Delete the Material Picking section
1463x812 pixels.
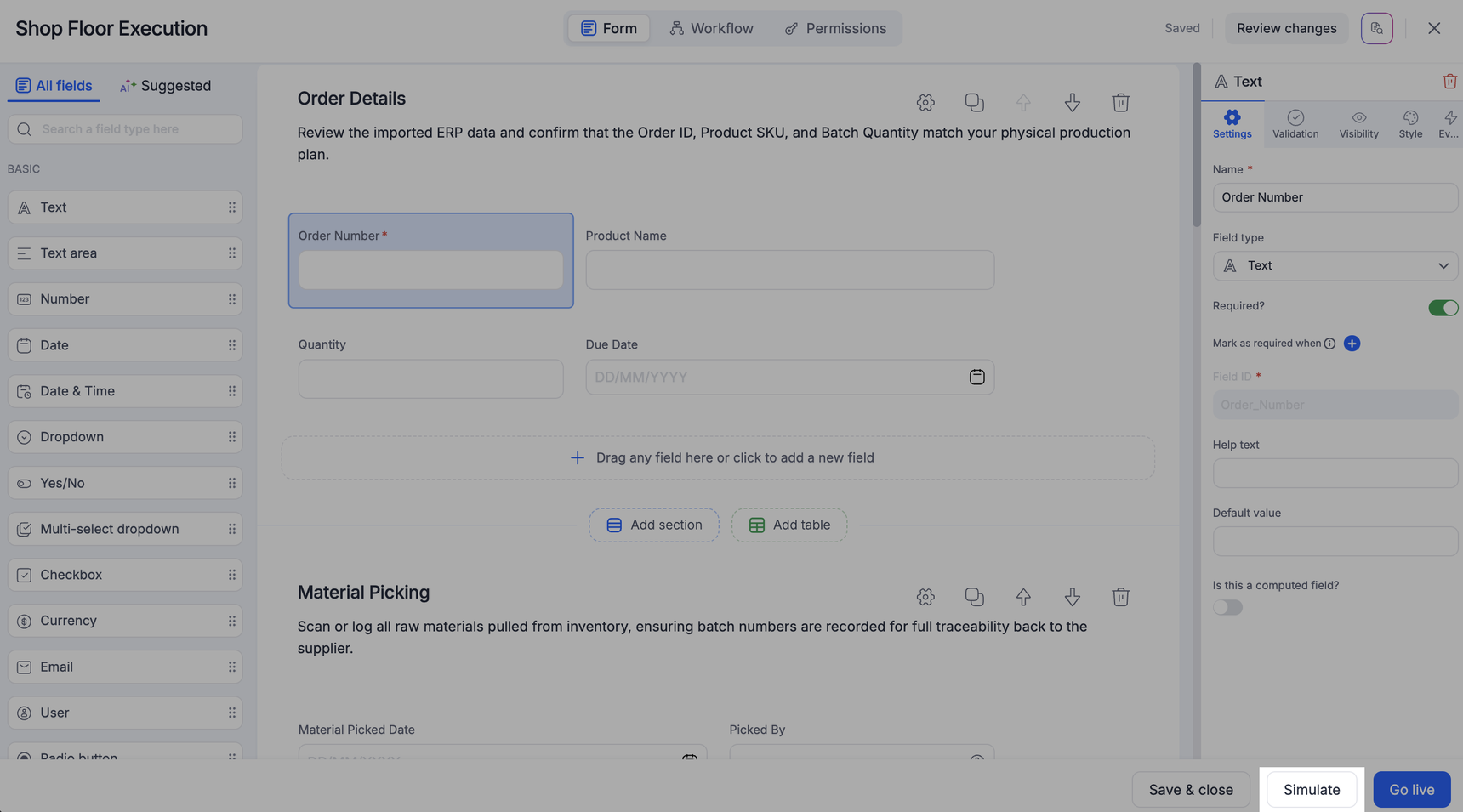coord(1120,597)
